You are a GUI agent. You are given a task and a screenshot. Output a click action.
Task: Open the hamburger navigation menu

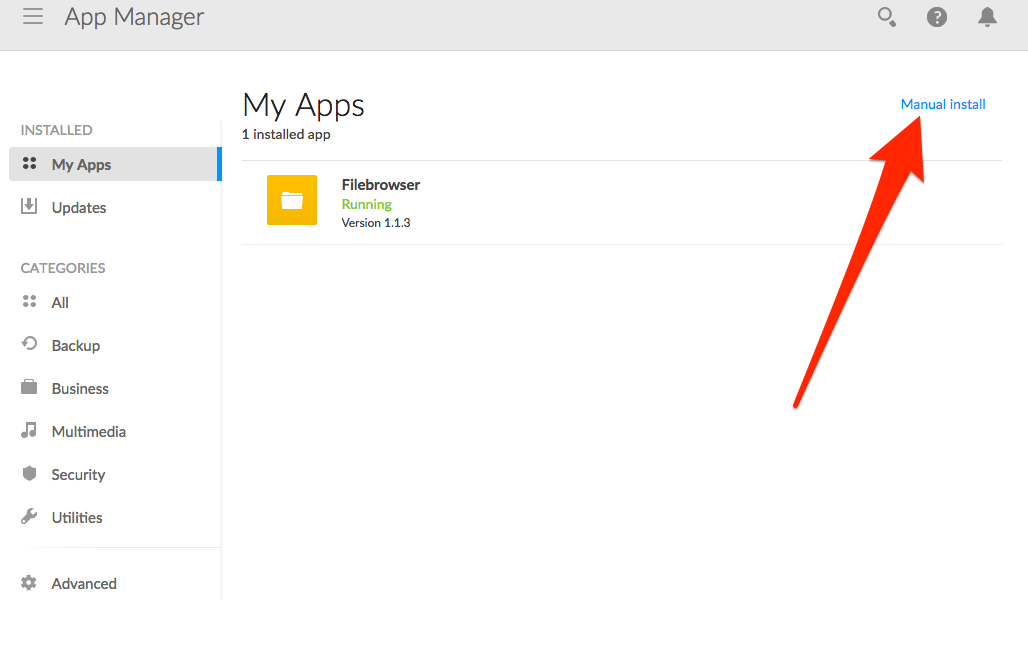[33, 16]
